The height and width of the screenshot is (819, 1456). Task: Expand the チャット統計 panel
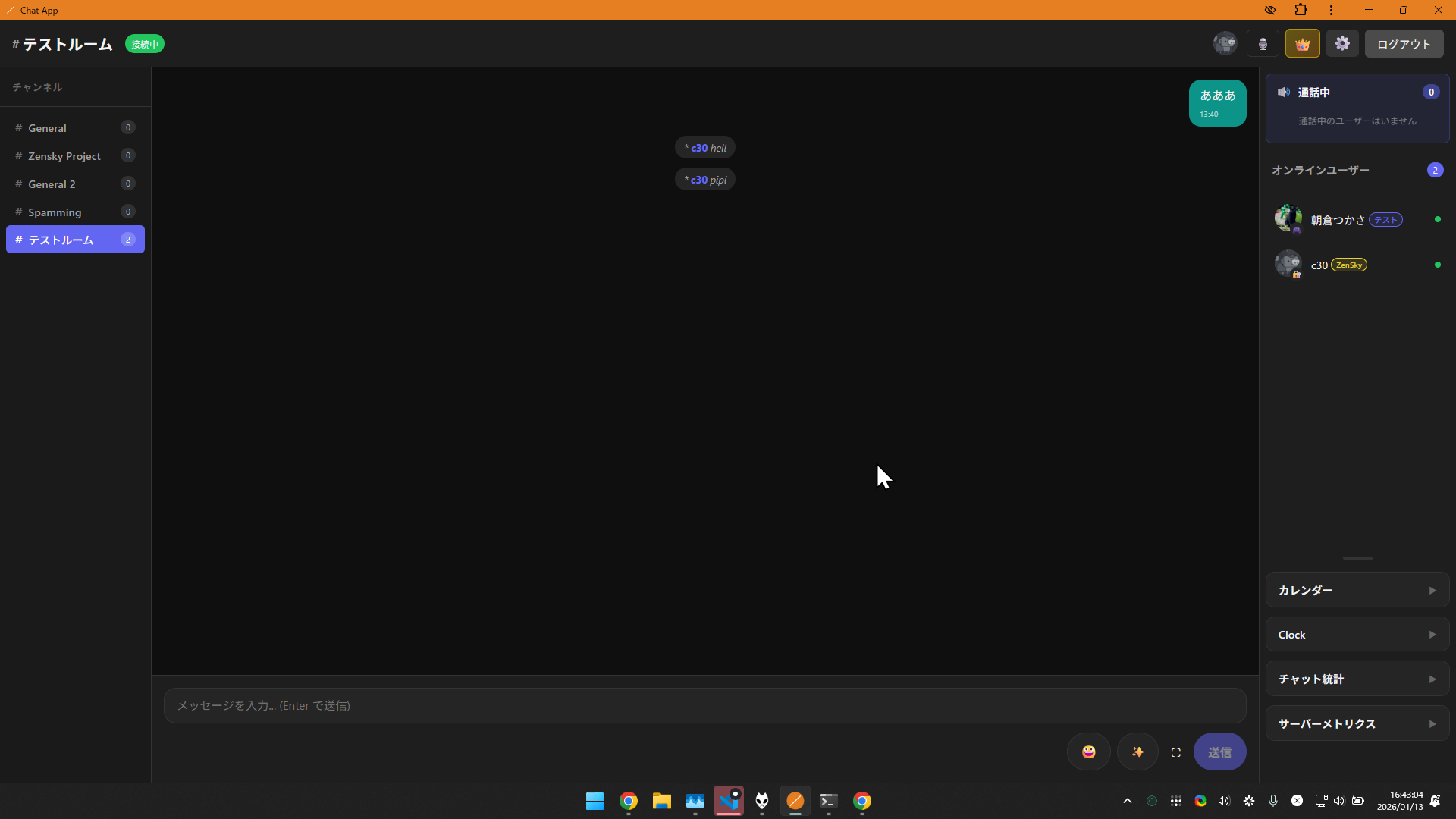pos(1357,679)
